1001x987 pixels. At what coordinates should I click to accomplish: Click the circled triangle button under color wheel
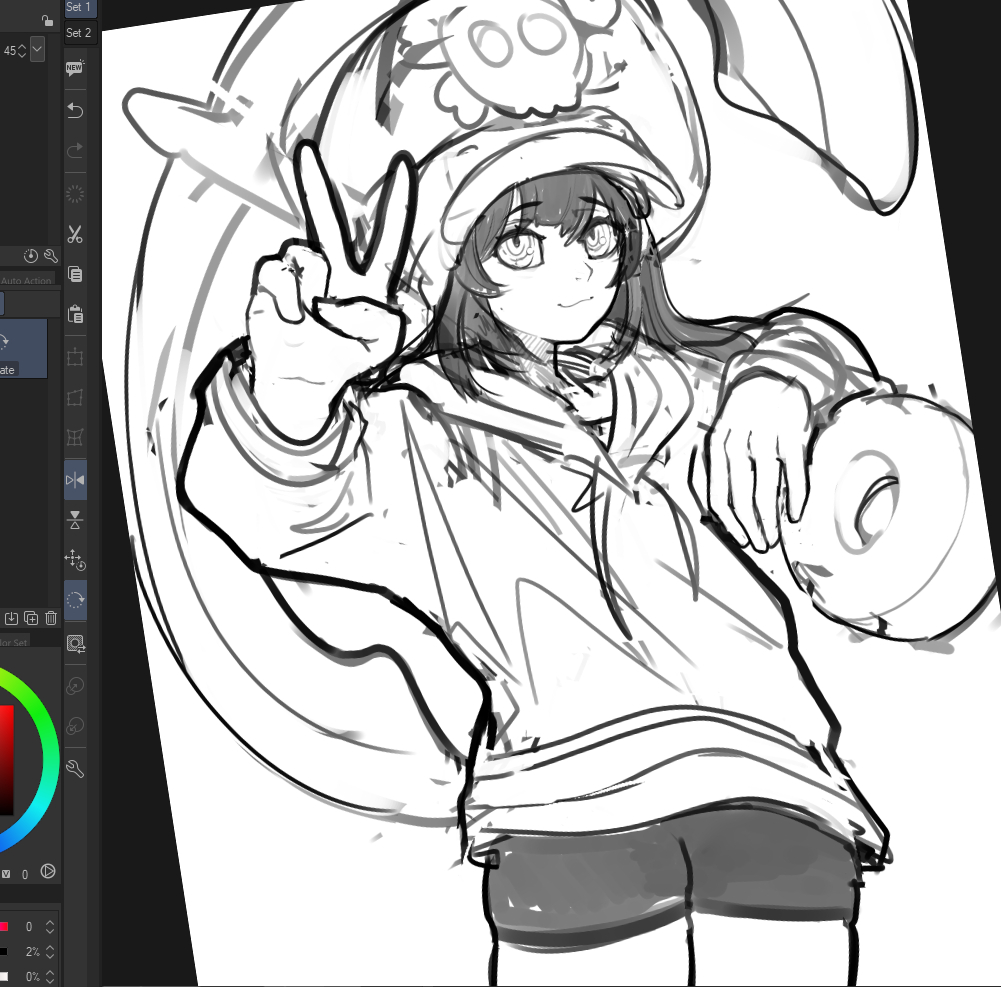click(x=48, y=872)
